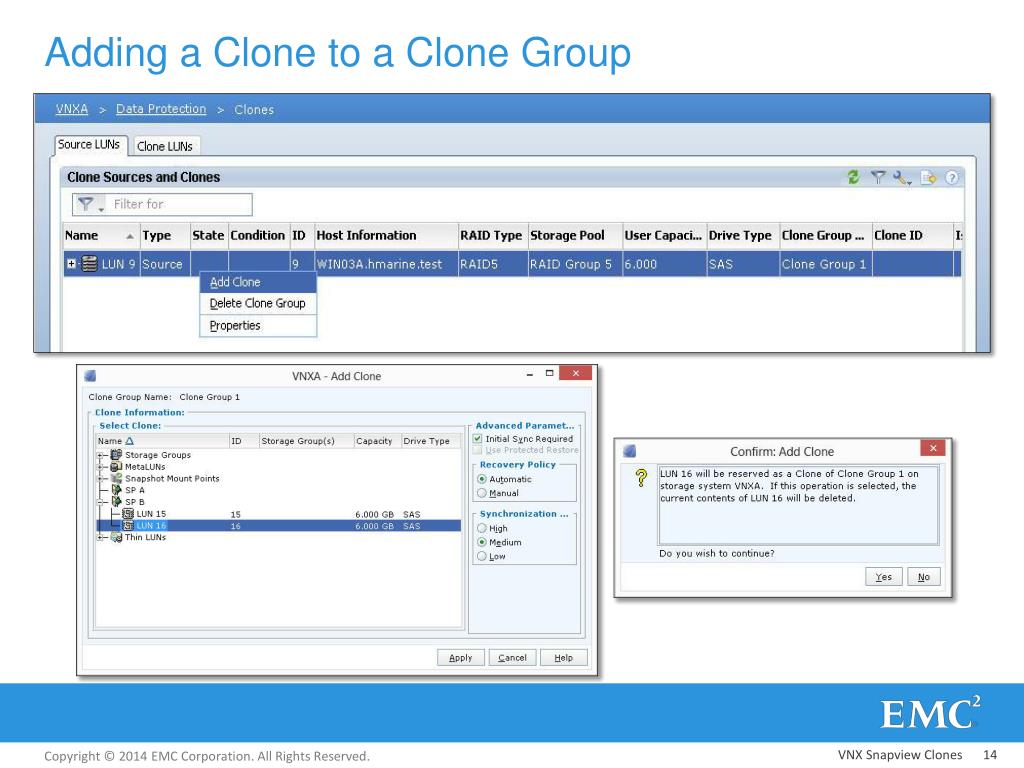Image resolution: width=1024 pixels, height=768 pixels.
Task: Toggle the Initial Sync Required checkbox
Action: point(477,439)
